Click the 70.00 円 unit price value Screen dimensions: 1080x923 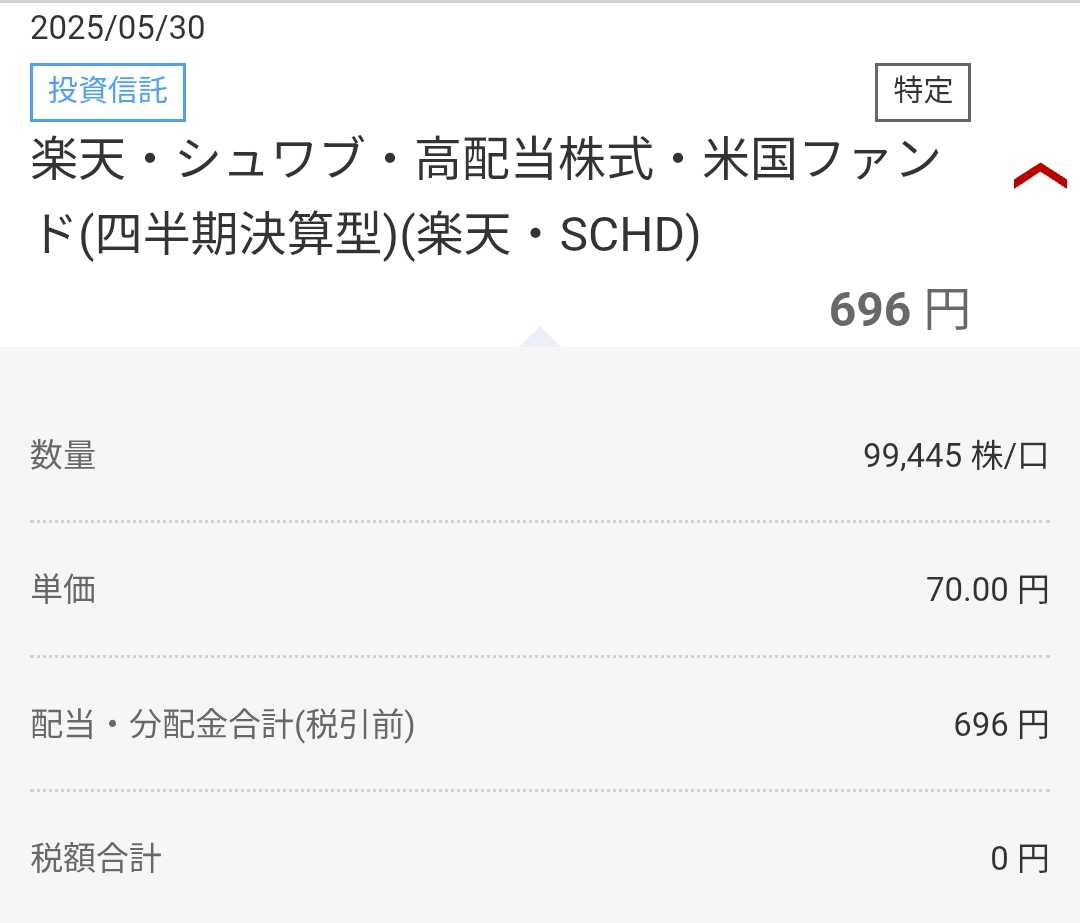point(987,590)
